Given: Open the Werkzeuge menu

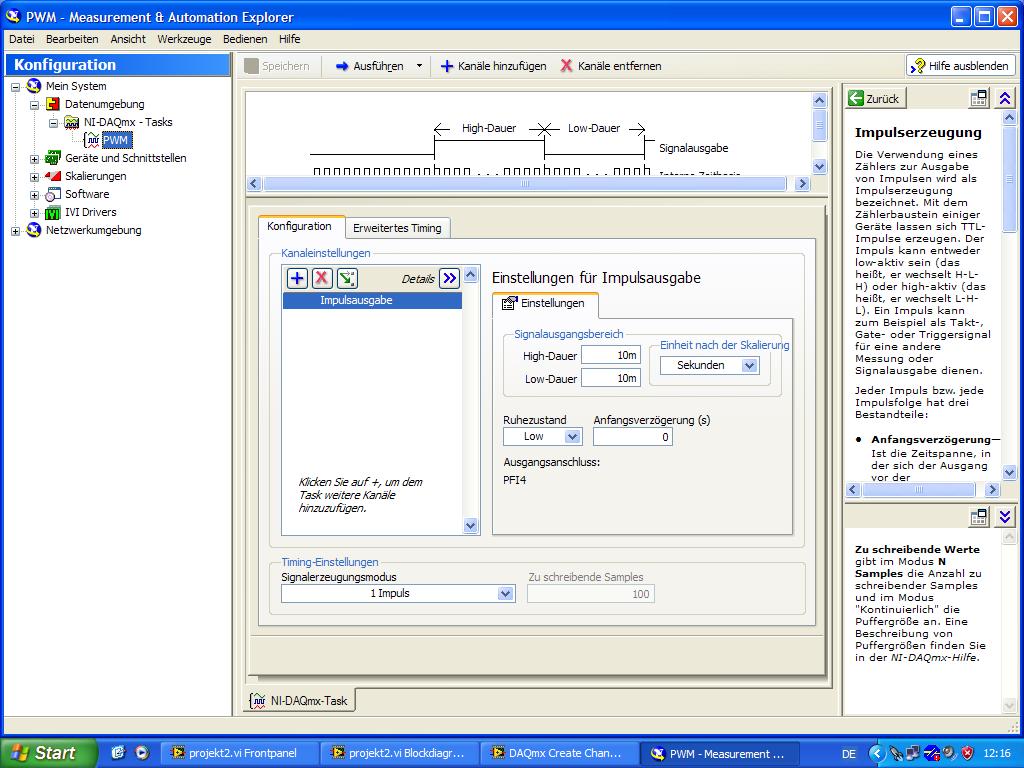Looking at the screenshot, I should point(184,39).
